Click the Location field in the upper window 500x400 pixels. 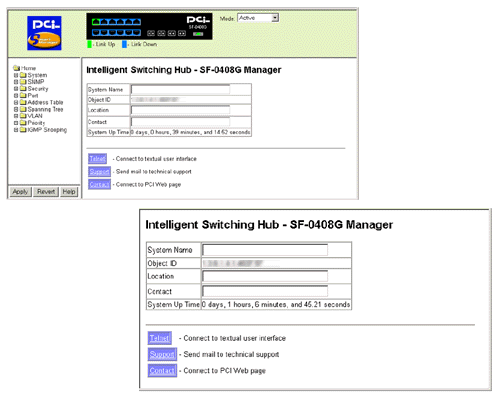click(x=180, y=110)
